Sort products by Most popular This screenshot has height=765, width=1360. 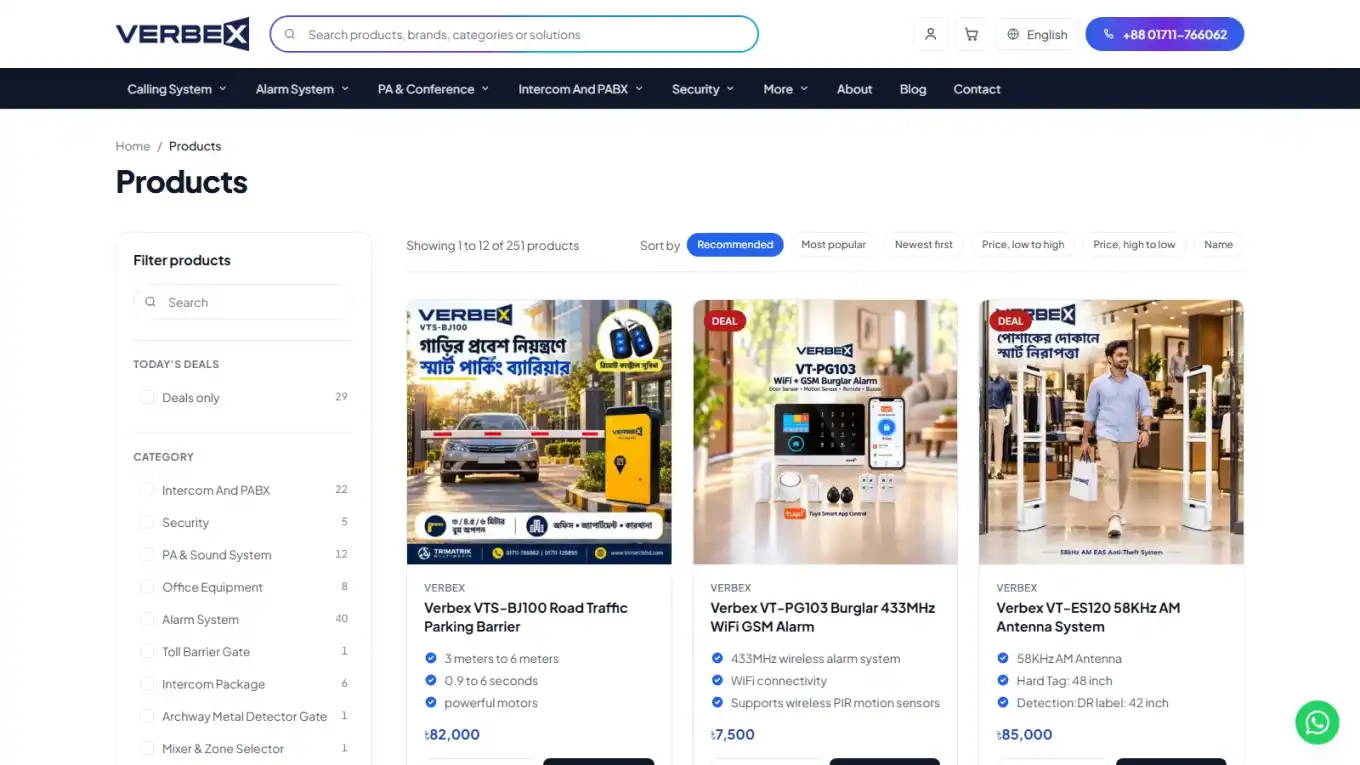[833, 245]
